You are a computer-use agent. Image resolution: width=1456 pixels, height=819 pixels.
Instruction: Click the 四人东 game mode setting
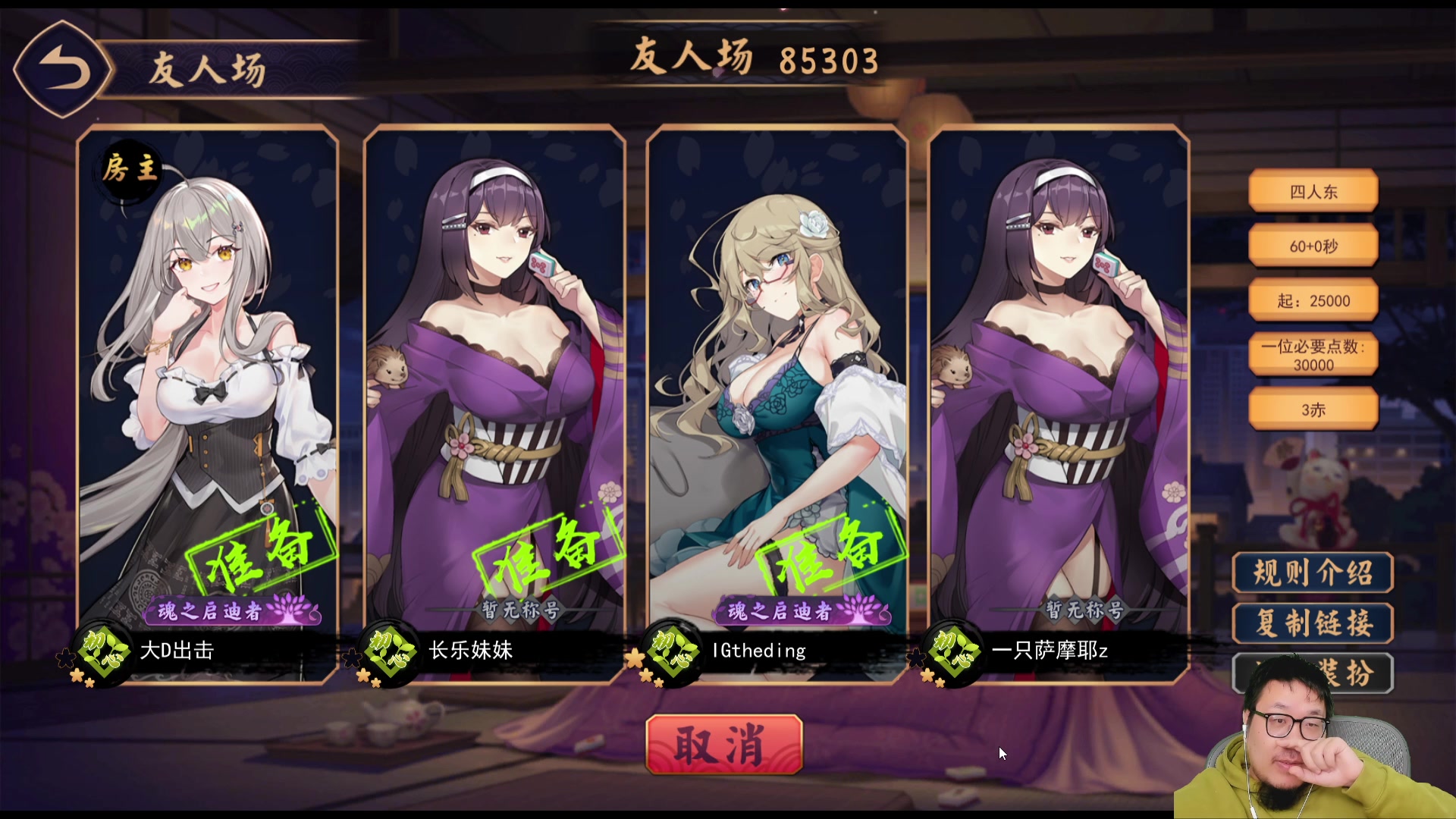(x=1313, y=191)
